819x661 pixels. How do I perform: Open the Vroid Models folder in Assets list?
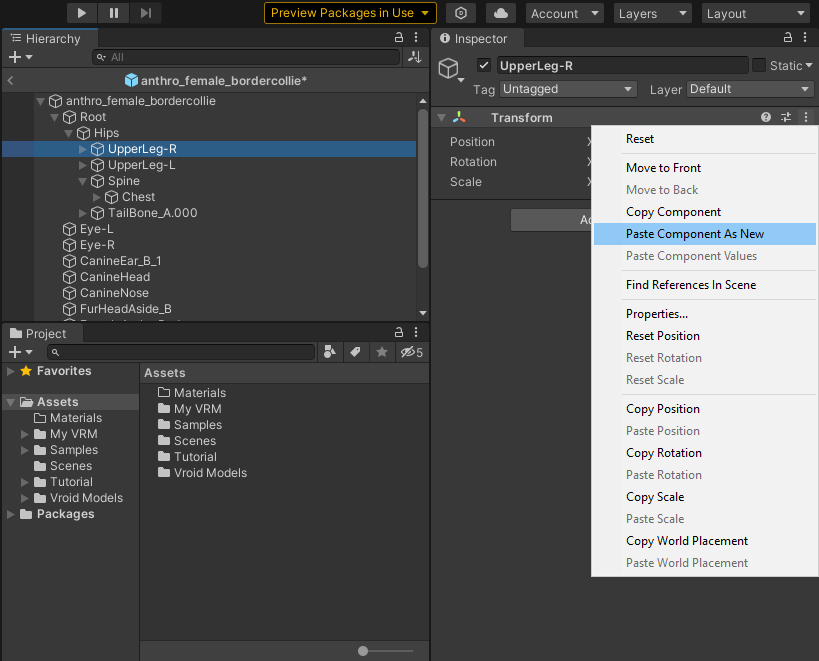(203, 473)
